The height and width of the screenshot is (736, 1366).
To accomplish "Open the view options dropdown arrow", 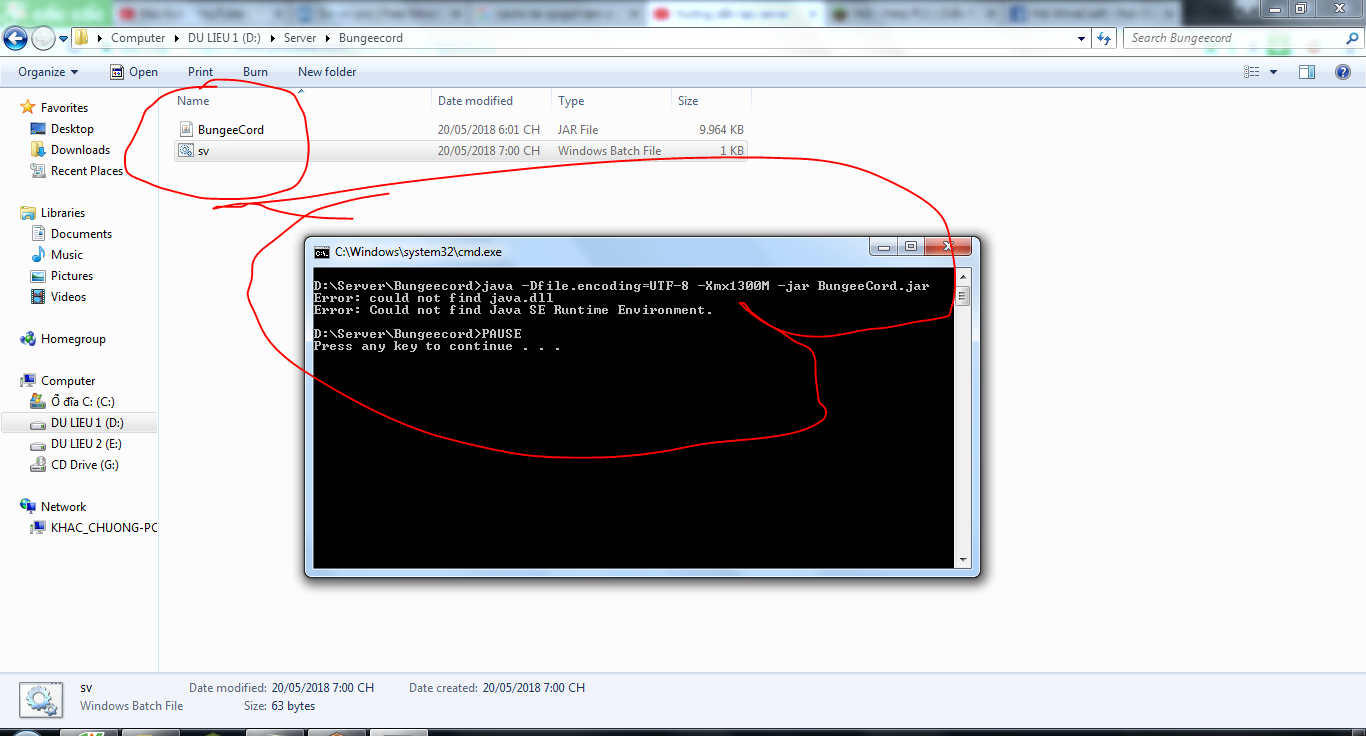I will (x=1273, y=72).
